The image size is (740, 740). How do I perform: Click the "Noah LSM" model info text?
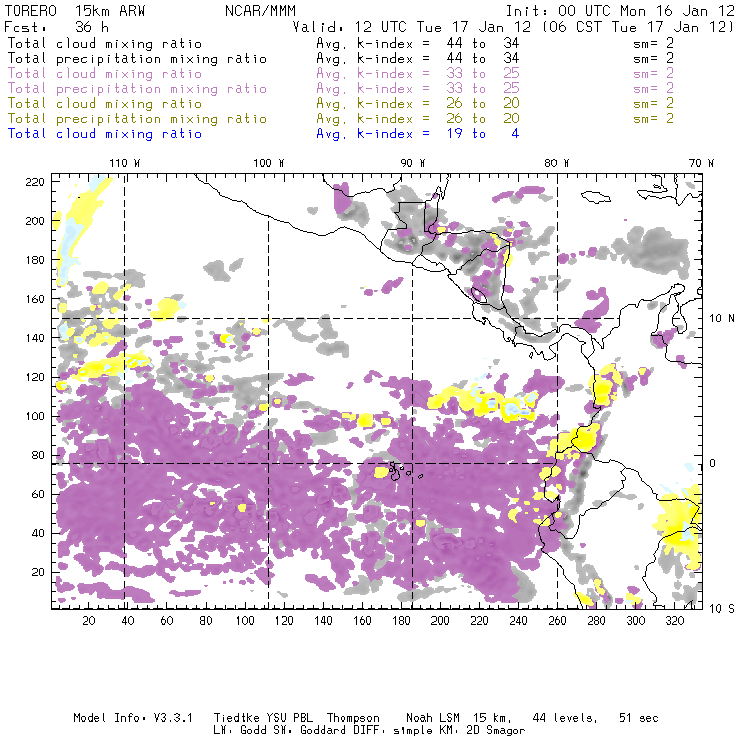pos(433,718)
